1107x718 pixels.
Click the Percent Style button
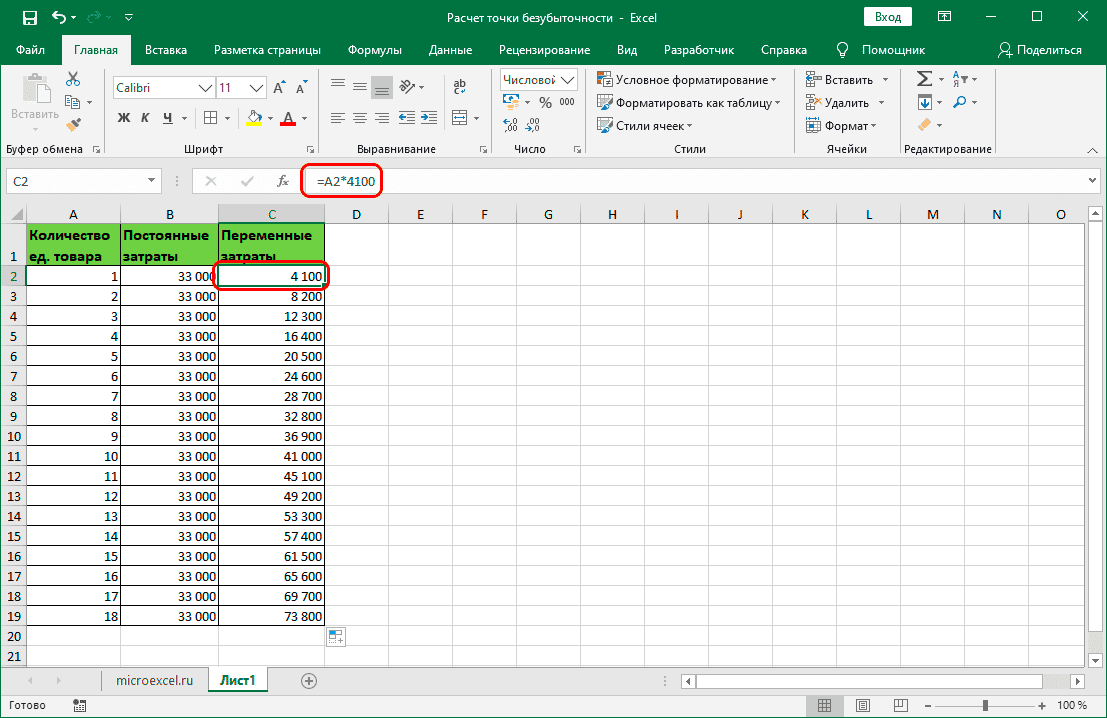[545, 102]
